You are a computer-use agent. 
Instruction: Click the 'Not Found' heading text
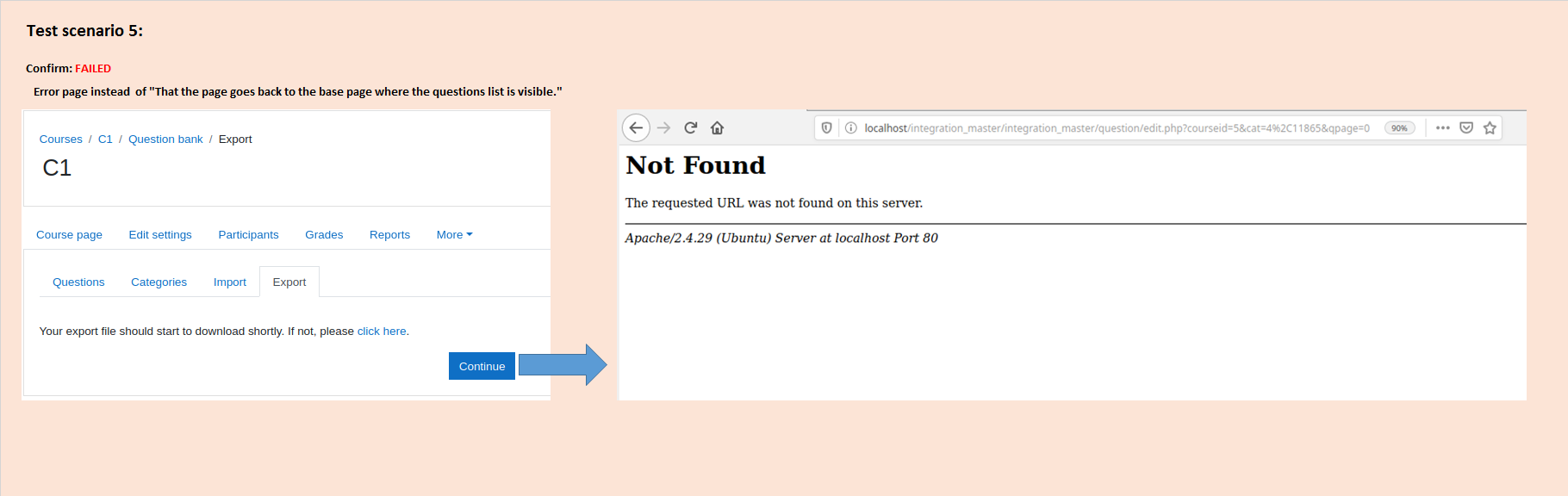[x=695, y=165]
